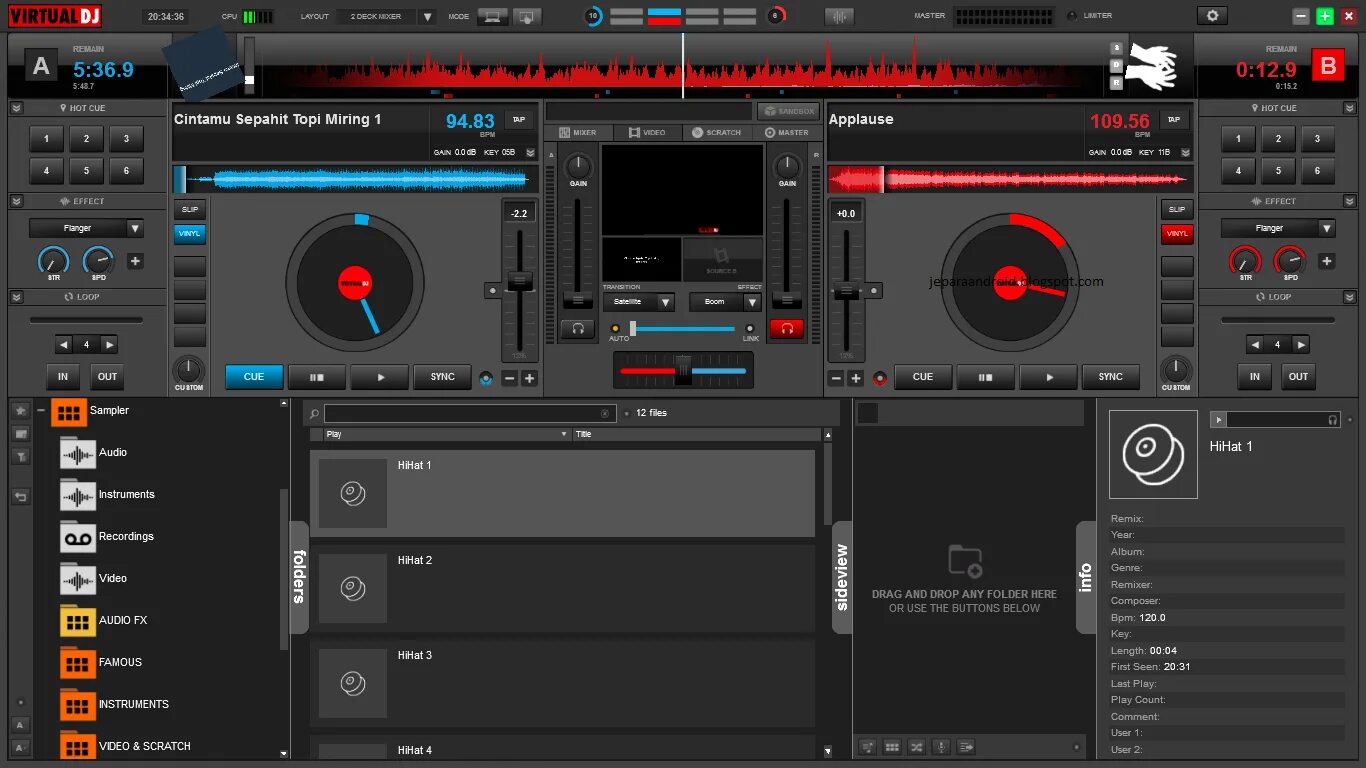Click the master waveform icon in top bar

[x=840, y=16]
